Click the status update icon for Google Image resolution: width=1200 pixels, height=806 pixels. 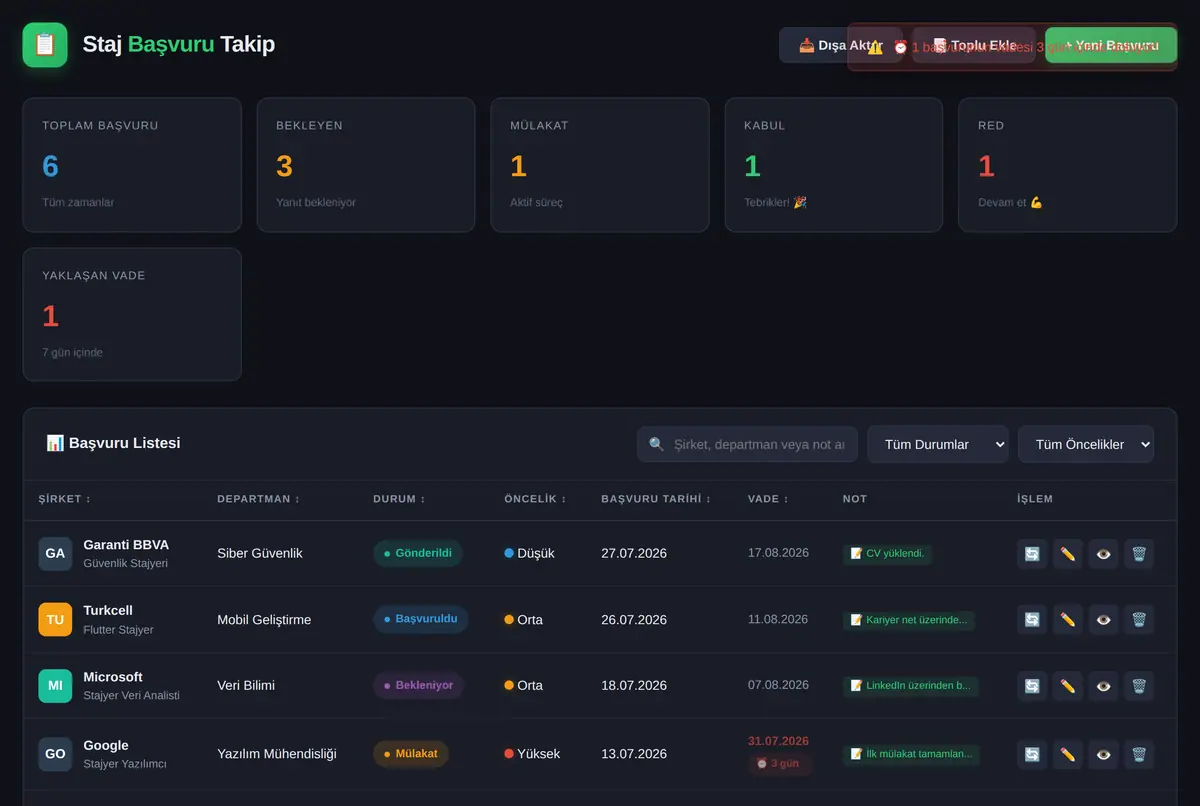coord(1032,754)
